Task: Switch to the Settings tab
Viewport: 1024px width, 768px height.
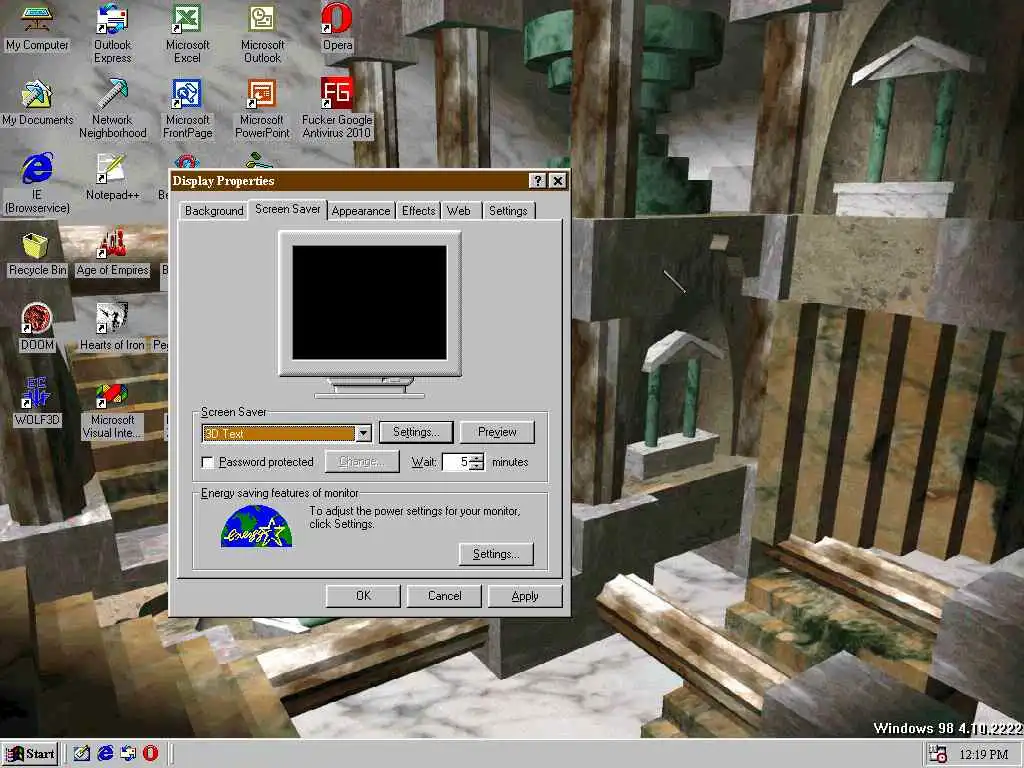Action: pyautogui.click(x=508, y=211)
